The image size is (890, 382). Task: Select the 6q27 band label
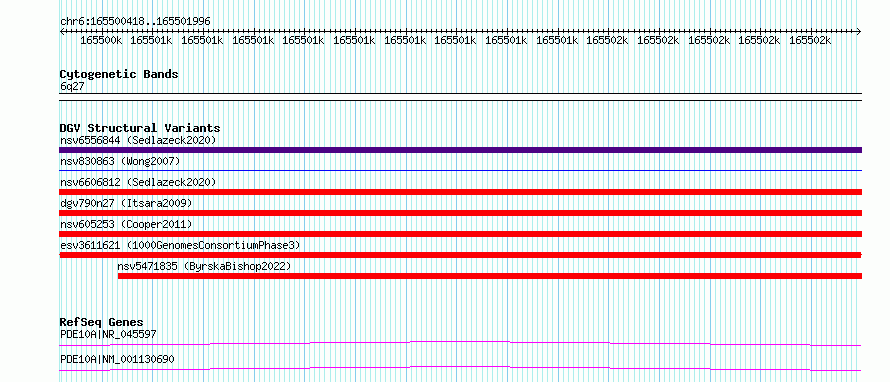(73, 86)
